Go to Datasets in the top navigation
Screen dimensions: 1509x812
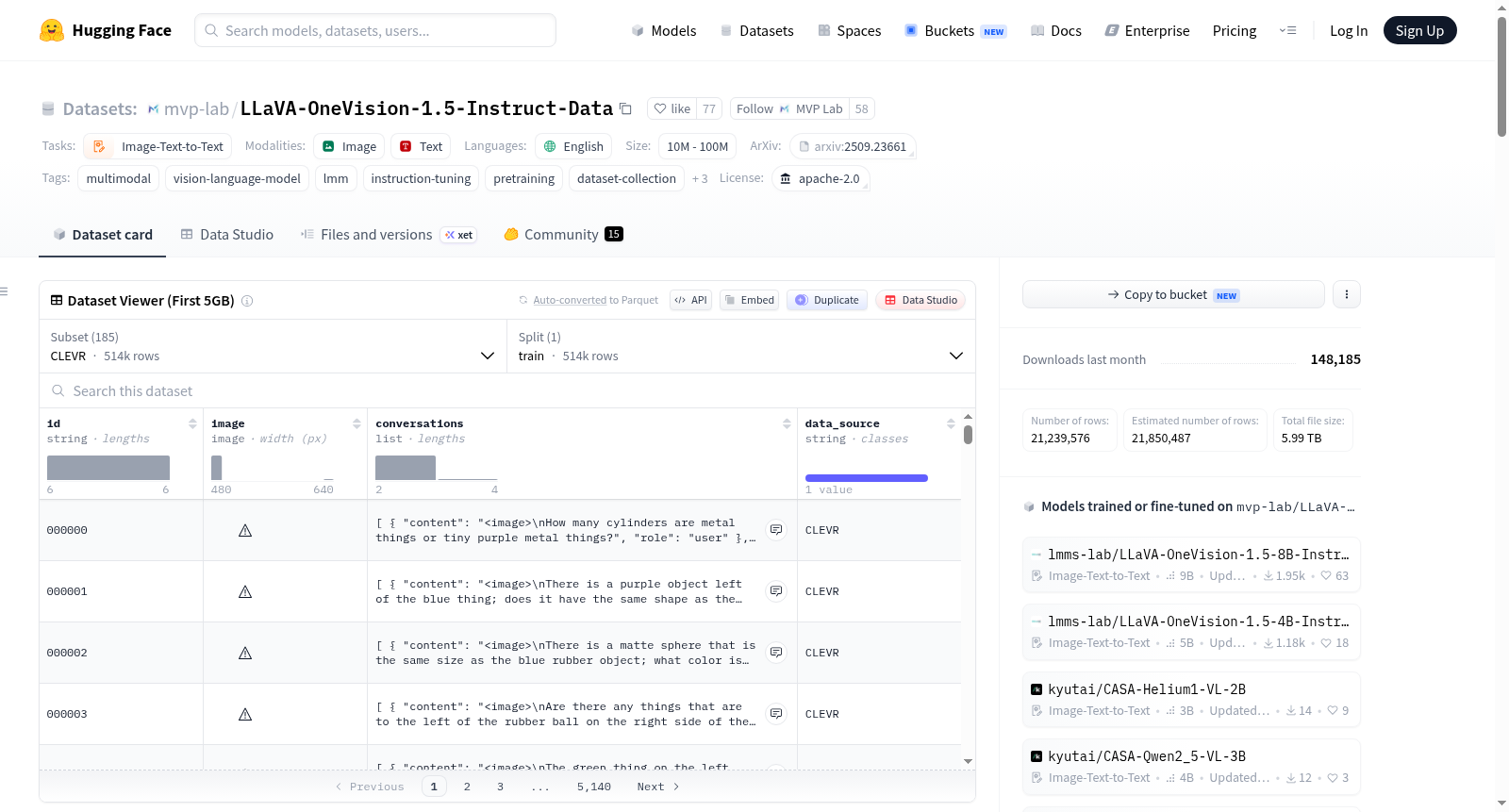756,30
